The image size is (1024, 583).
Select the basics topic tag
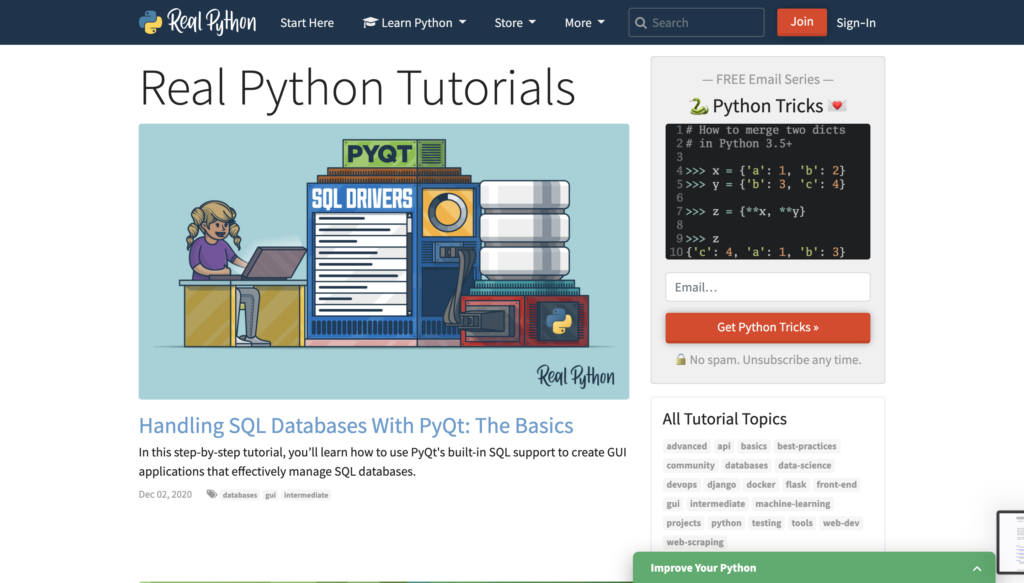[754, 446]
